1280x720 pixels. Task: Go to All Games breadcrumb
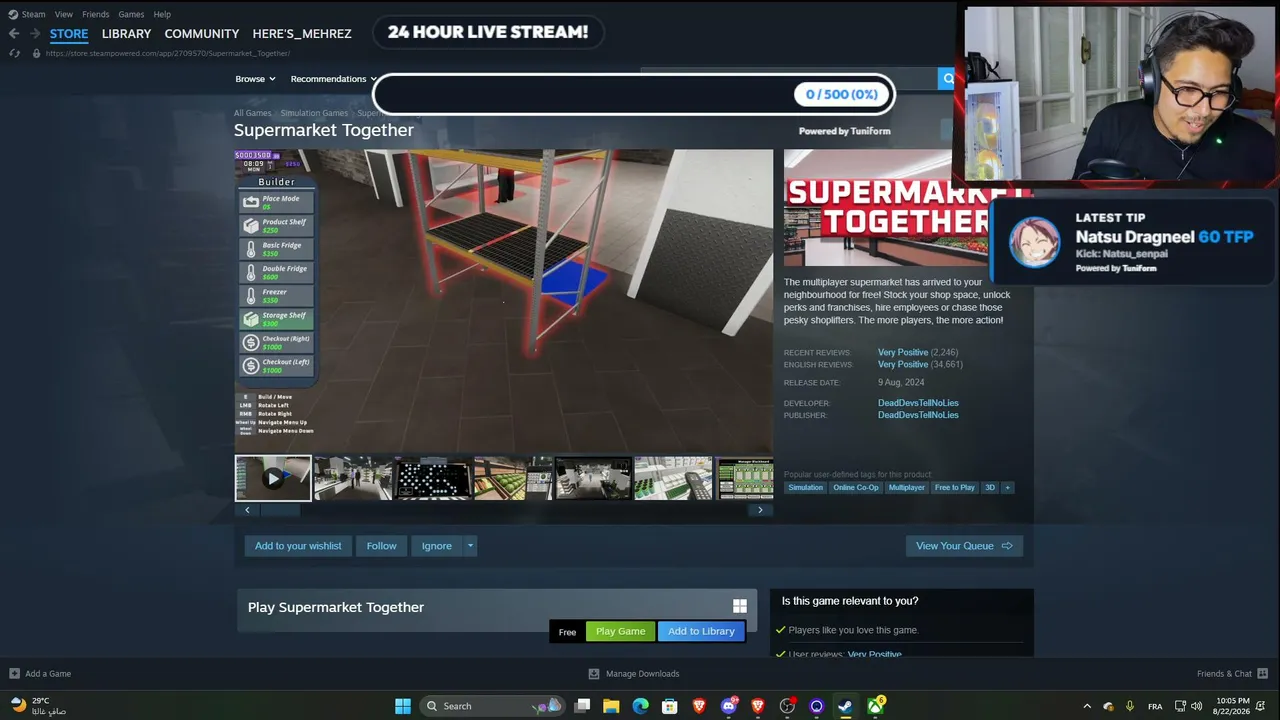click(x=253, y=113)
